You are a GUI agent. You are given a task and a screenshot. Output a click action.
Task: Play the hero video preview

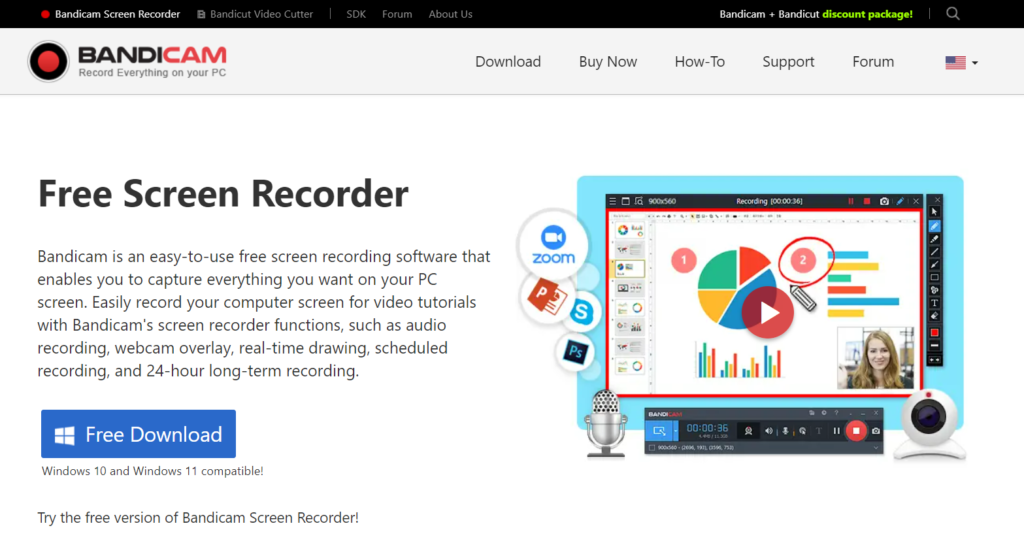[x=767, y=313]
